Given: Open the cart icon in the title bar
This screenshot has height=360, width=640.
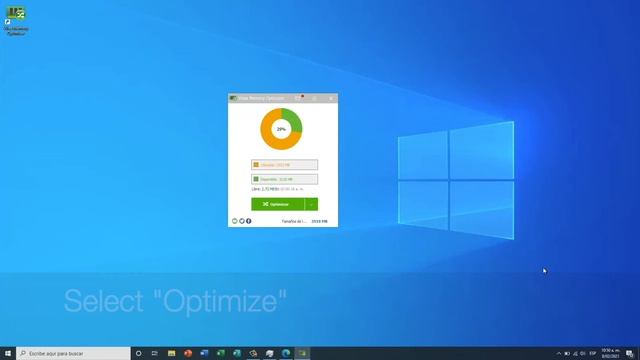Looking at the screenshot, I should point(298,98).
